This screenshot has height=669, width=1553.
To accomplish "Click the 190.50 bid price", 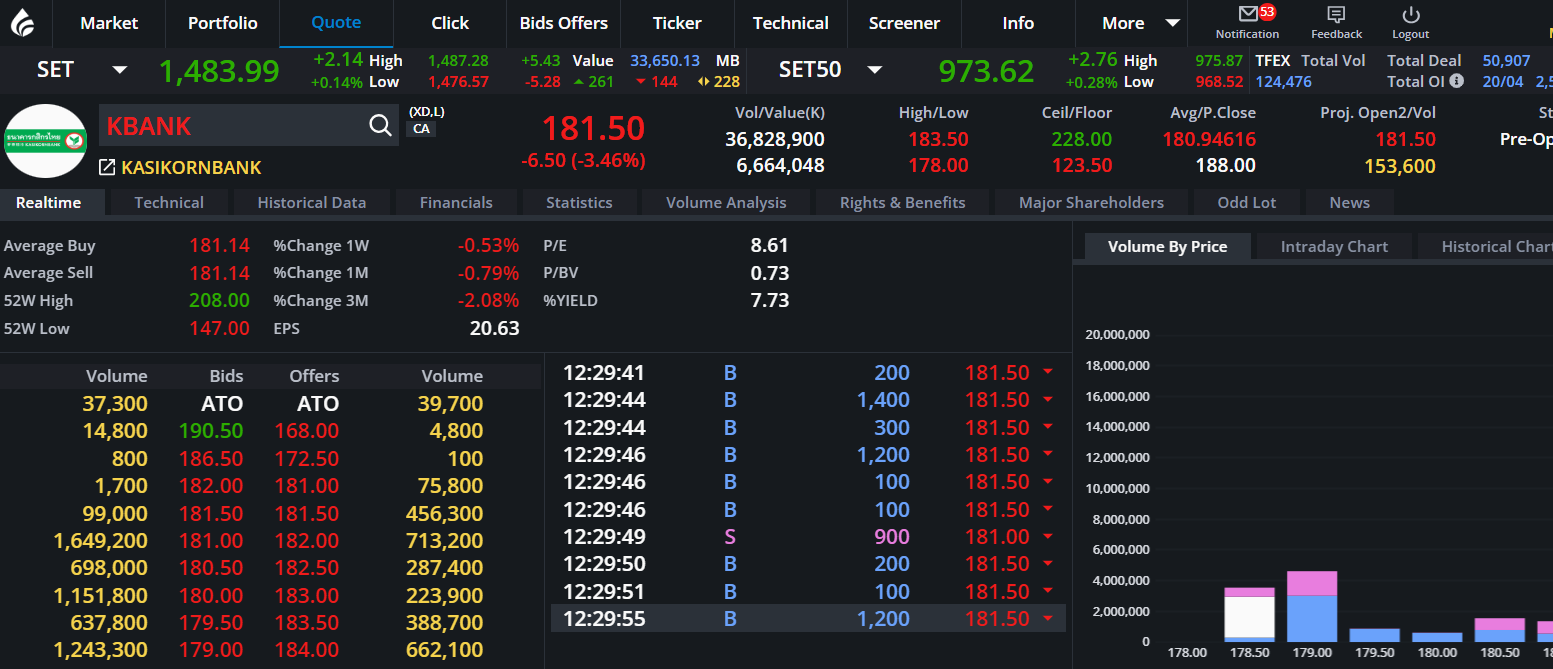I will [x=210, y=431].
